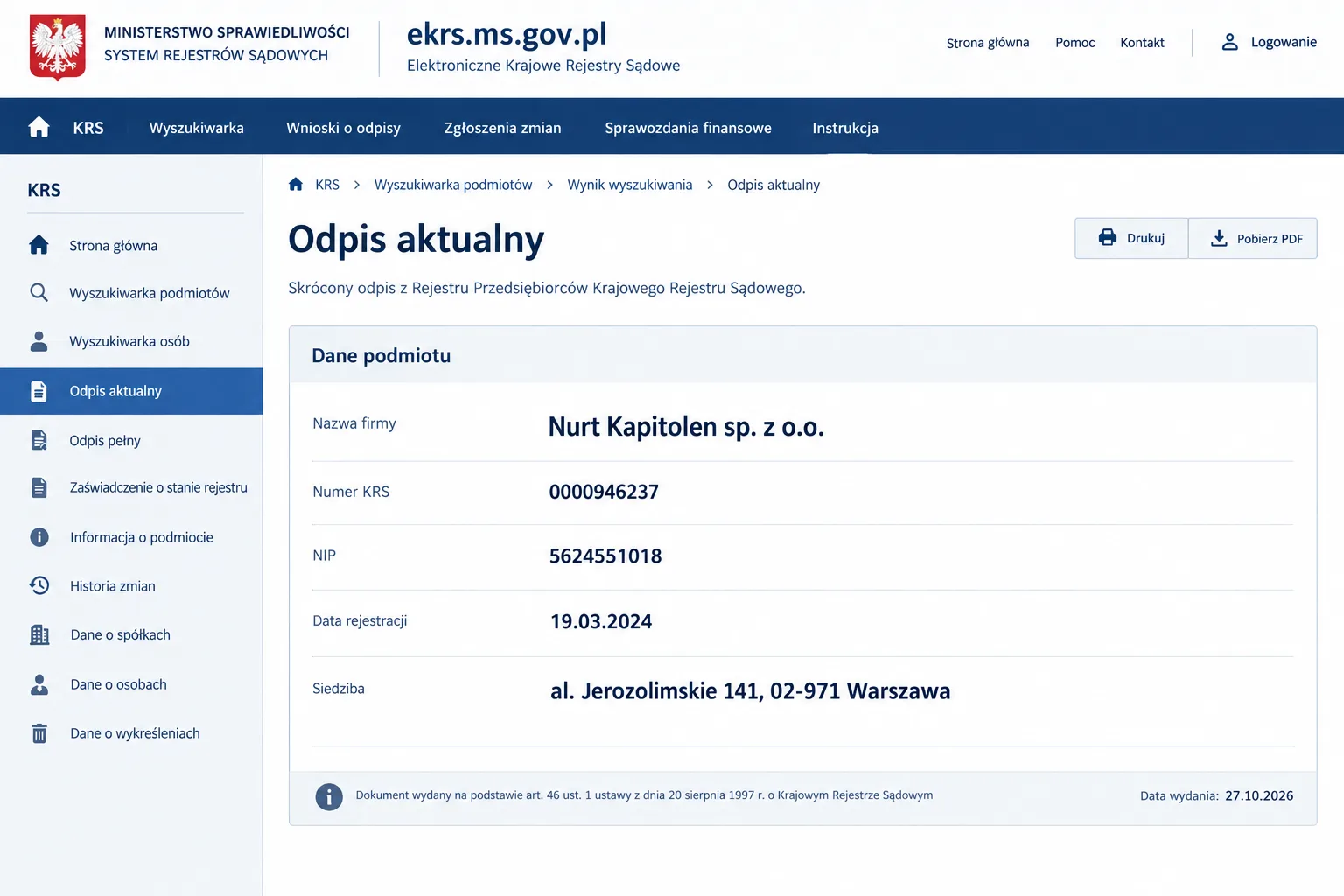The height and width of the screenshot is (896, 1344).
Task: Click the ekrs.ms.gov.pl site title
Action: tap(507, 34)
